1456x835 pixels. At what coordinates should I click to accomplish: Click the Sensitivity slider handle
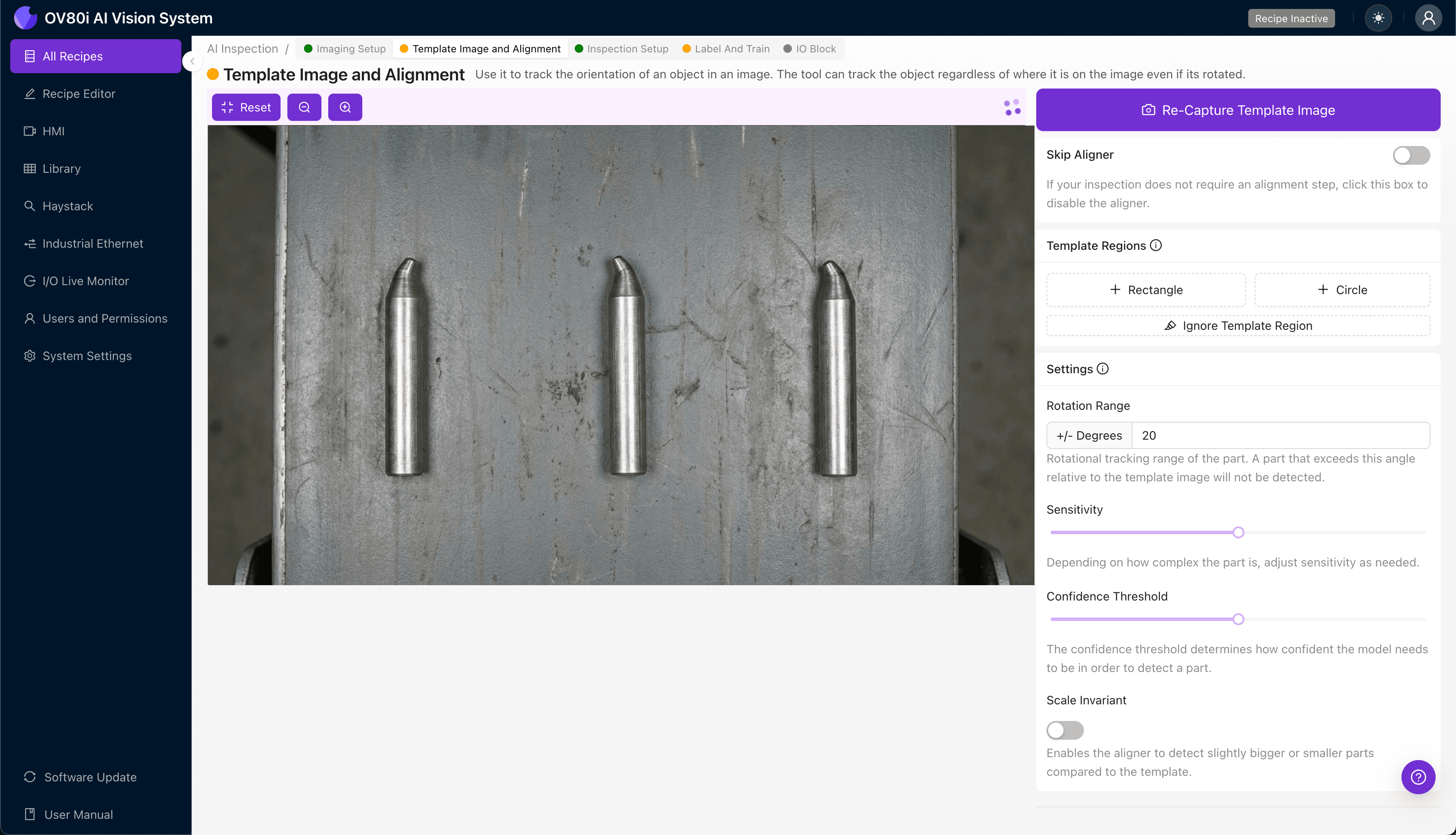coord(1238,532)
